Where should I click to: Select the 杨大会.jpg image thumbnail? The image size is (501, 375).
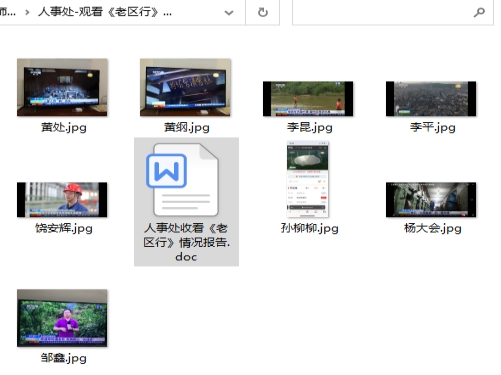(x=431, y=200)
